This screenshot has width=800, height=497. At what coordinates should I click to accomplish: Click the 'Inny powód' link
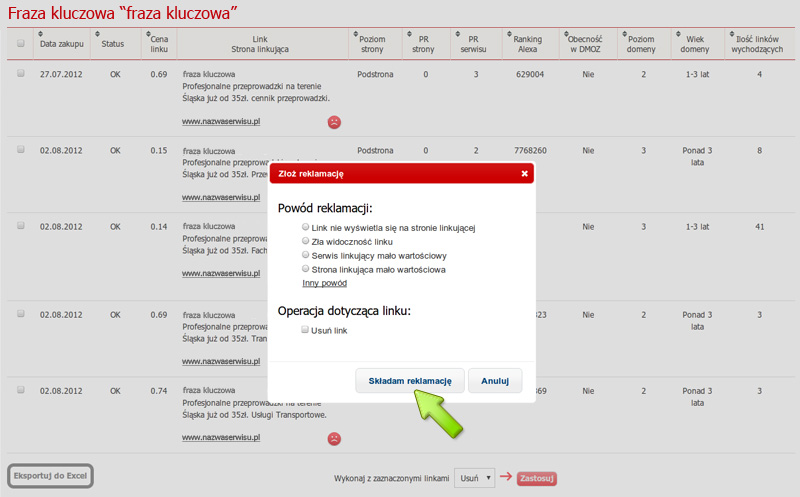click(x=324, y=284)
